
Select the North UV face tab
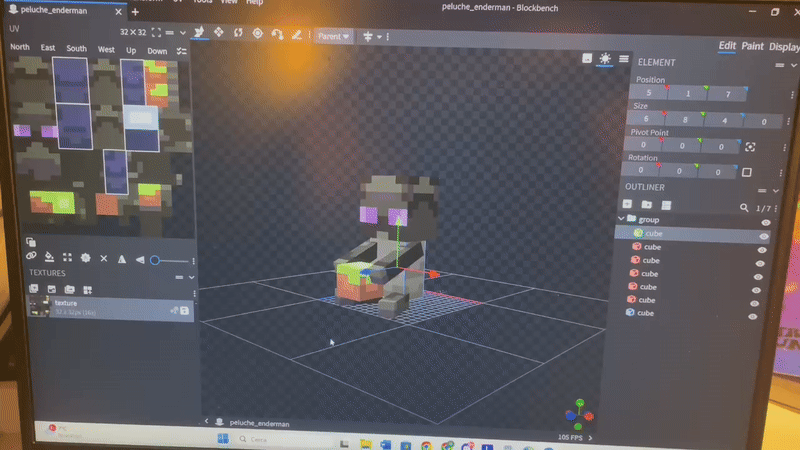coord(20,47)
